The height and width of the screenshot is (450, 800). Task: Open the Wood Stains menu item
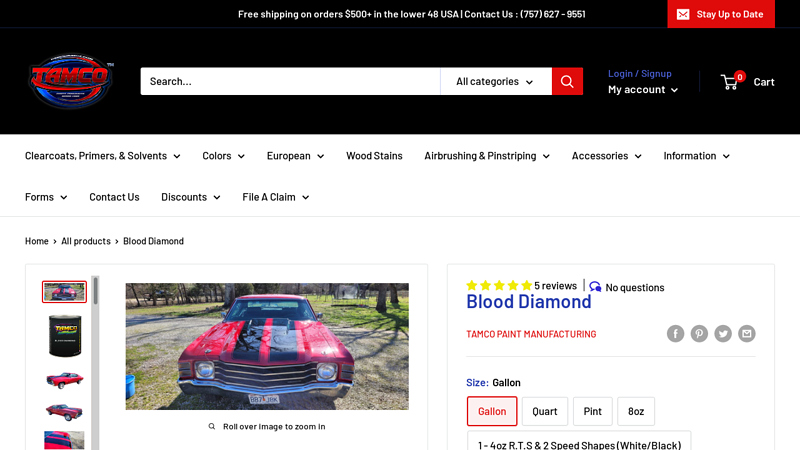tap(374, 156)
